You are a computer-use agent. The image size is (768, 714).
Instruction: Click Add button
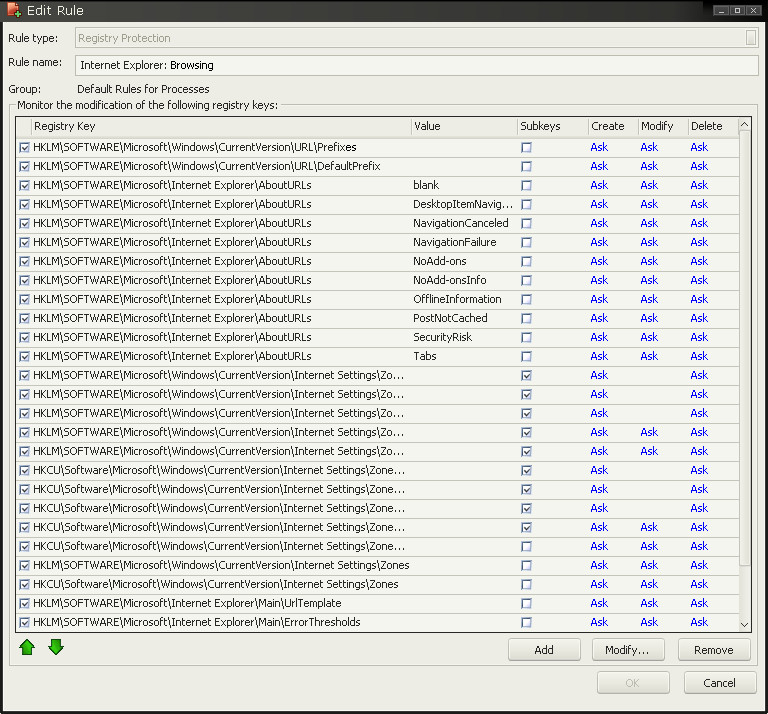coord(544,650)
